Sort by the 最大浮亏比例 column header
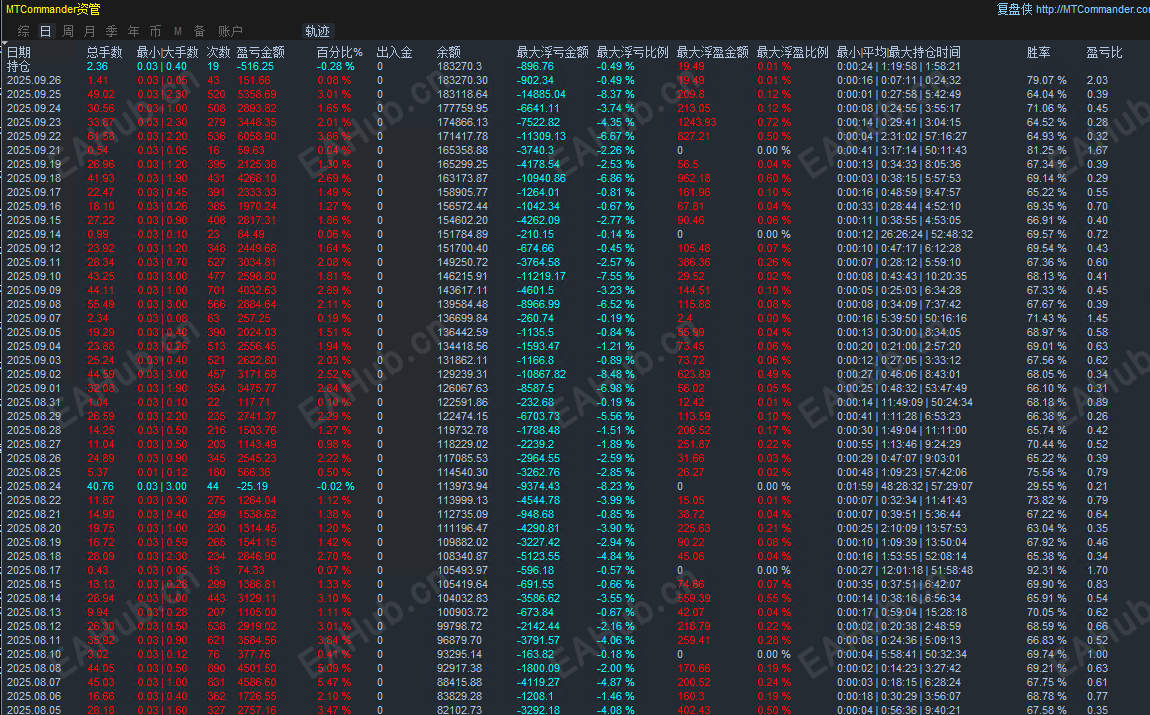The width and height of the screenshot is (1150, 715). pos(632,52)
